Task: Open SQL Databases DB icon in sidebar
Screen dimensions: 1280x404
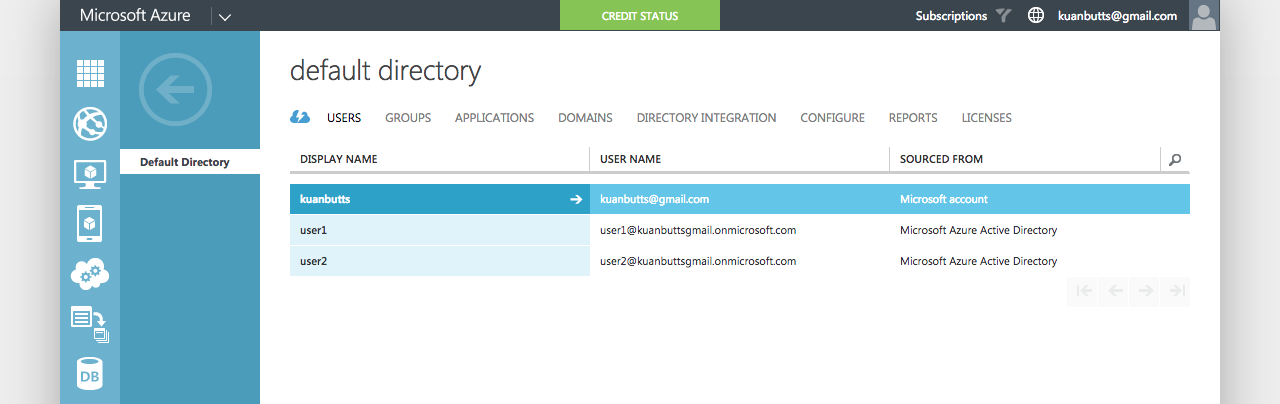Action: click(x=90, y=373)
